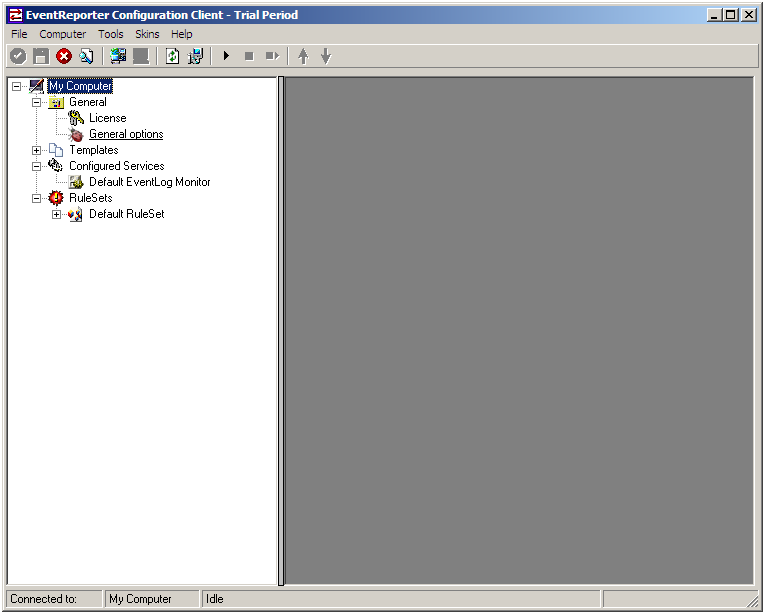Select the General tree item

87,102
